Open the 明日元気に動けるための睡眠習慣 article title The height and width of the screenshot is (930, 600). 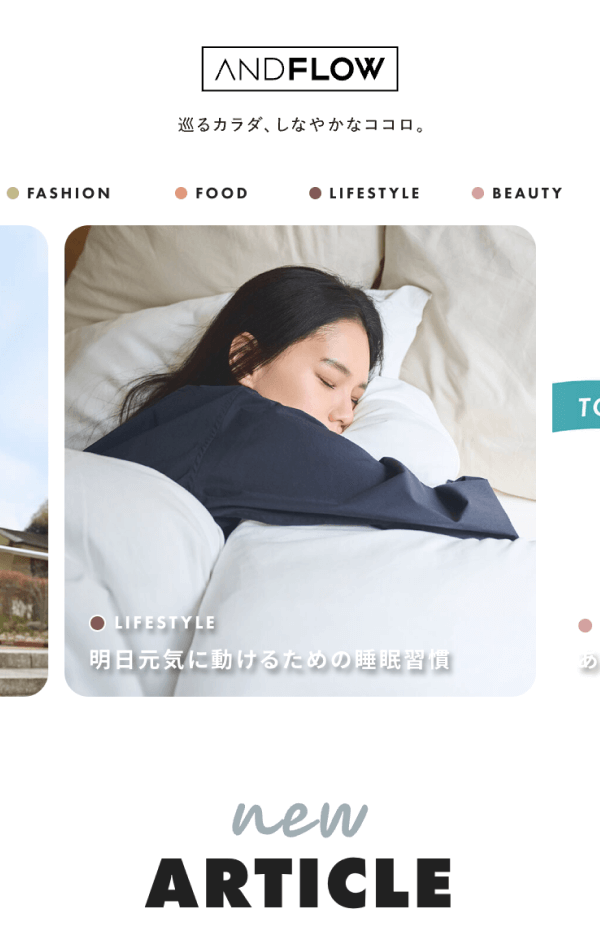pyautogui.click(x=270, y=660)
